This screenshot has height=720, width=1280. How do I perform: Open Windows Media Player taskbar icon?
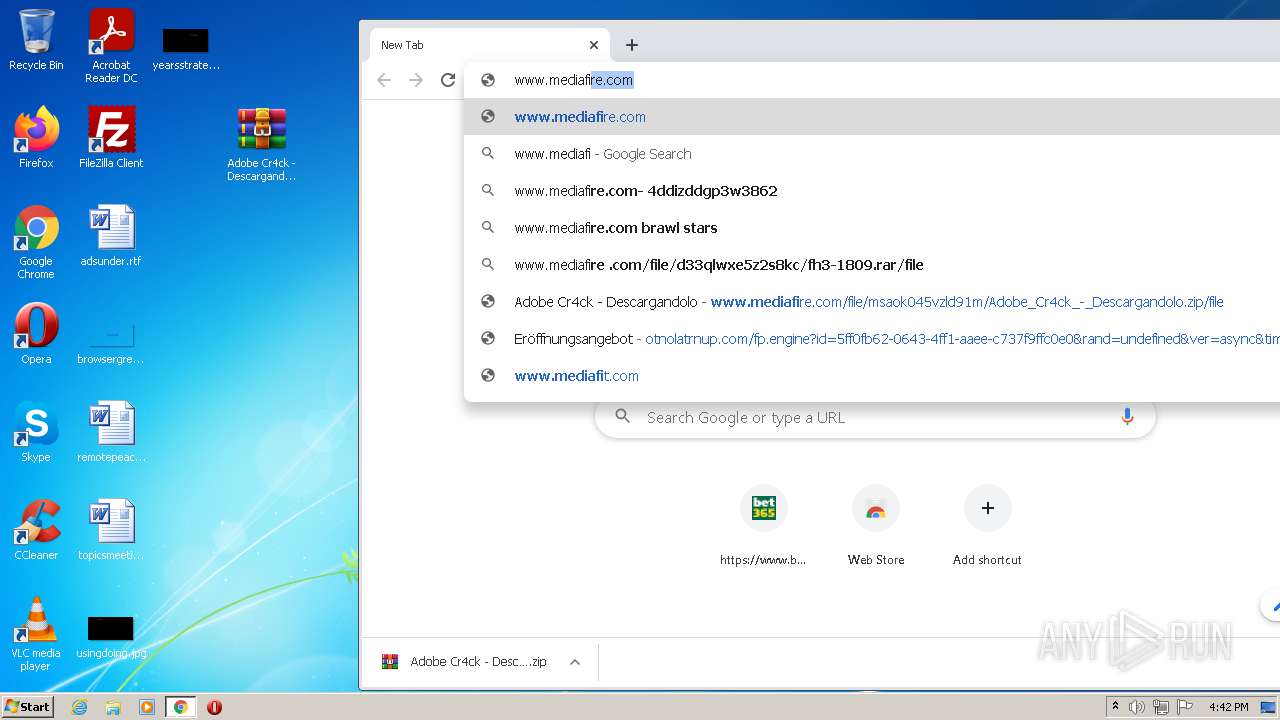click(147, 707)
